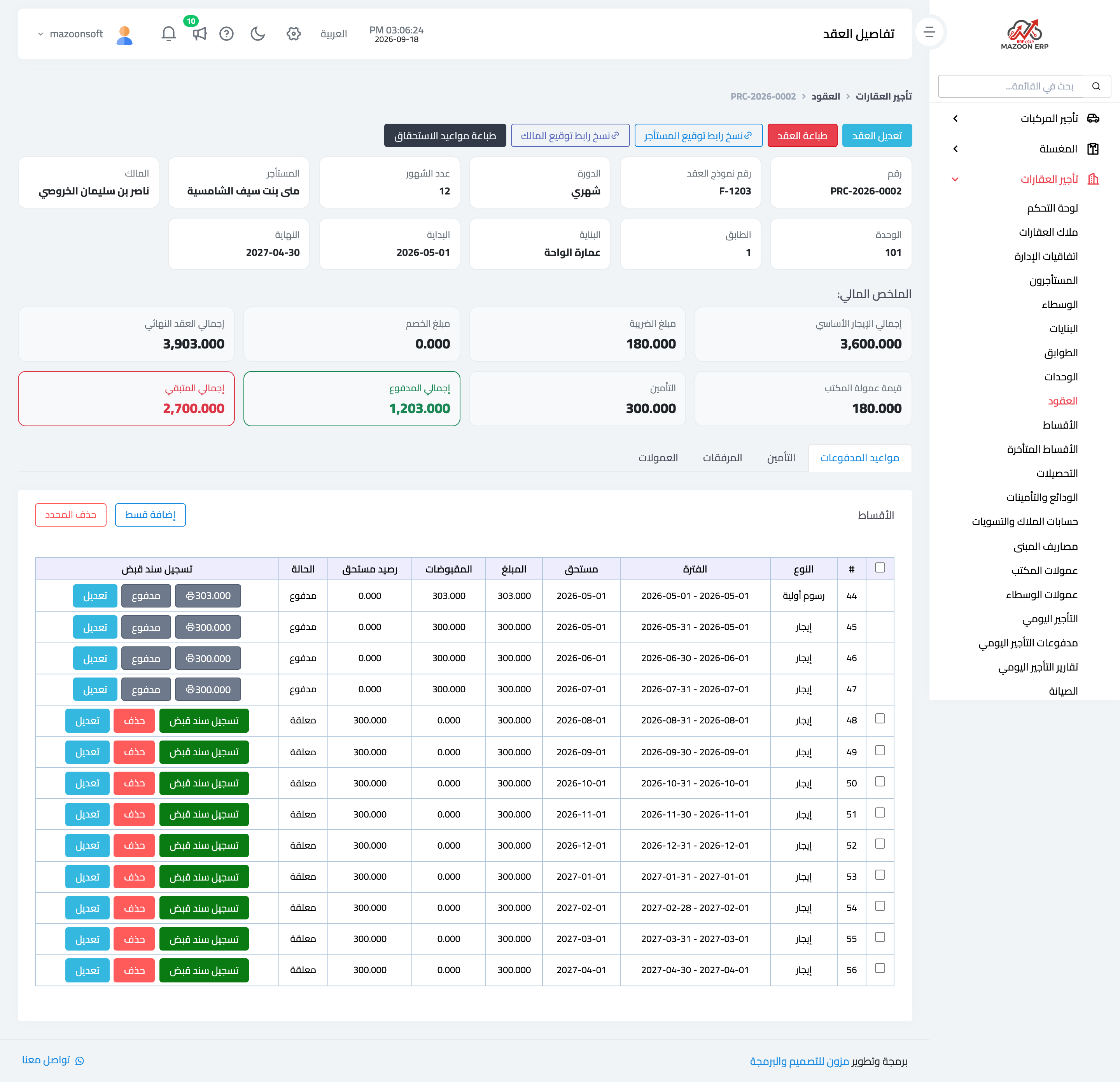This screenshot has width=1120, height=1082.
Task: Edit installment 55
Action: 87,940
